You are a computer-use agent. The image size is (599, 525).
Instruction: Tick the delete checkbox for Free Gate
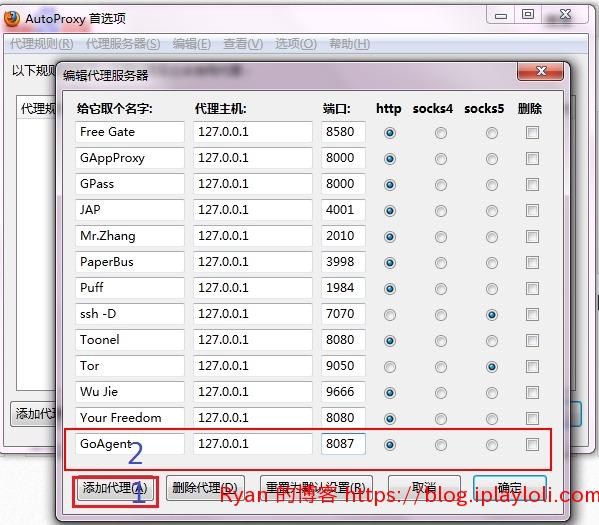click(x=532, y=133)
